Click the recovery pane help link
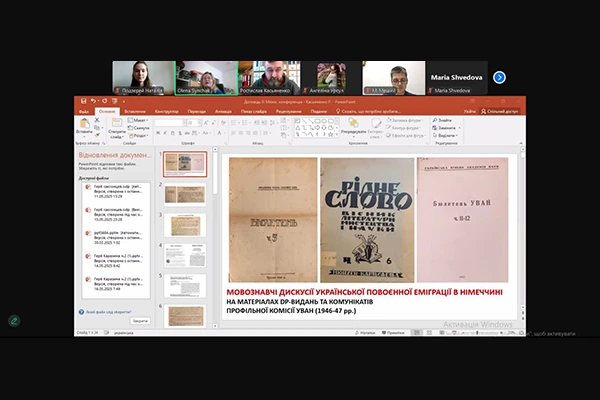The image size is (600, 400). pyautogui.click(x=108, y=312)
